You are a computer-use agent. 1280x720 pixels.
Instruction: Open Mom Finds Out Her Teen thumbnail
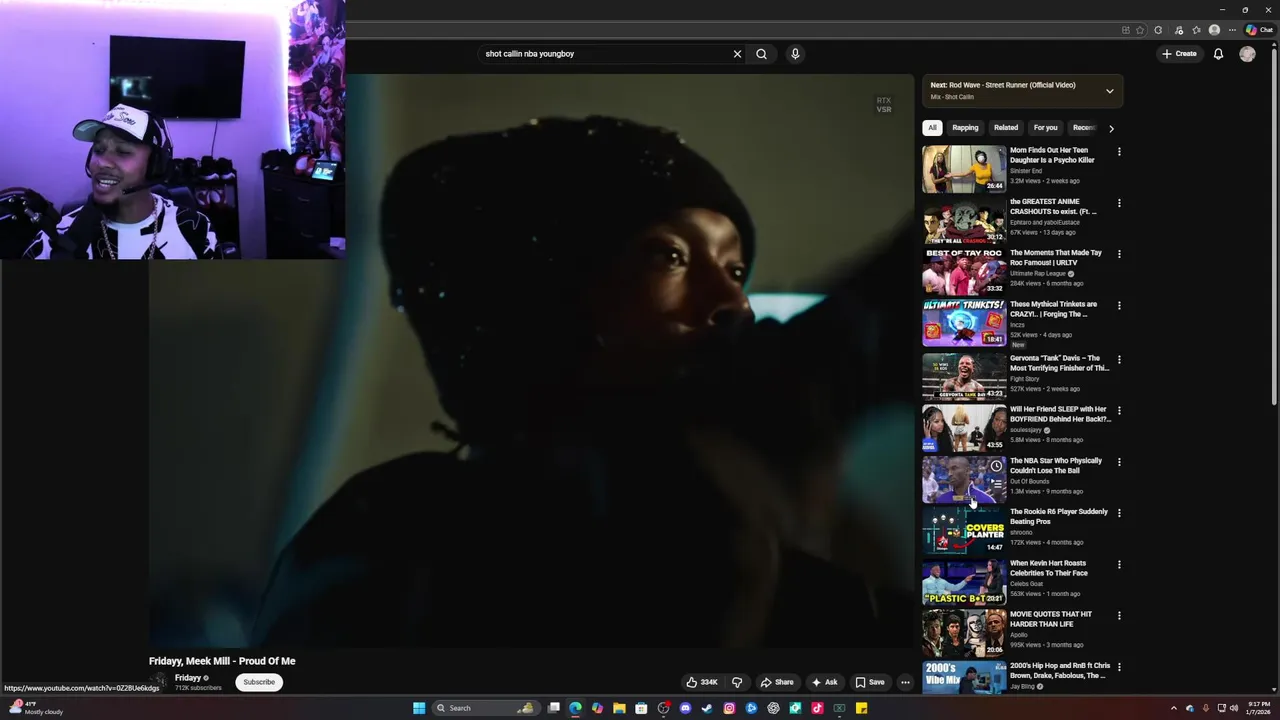pos(964,169)
